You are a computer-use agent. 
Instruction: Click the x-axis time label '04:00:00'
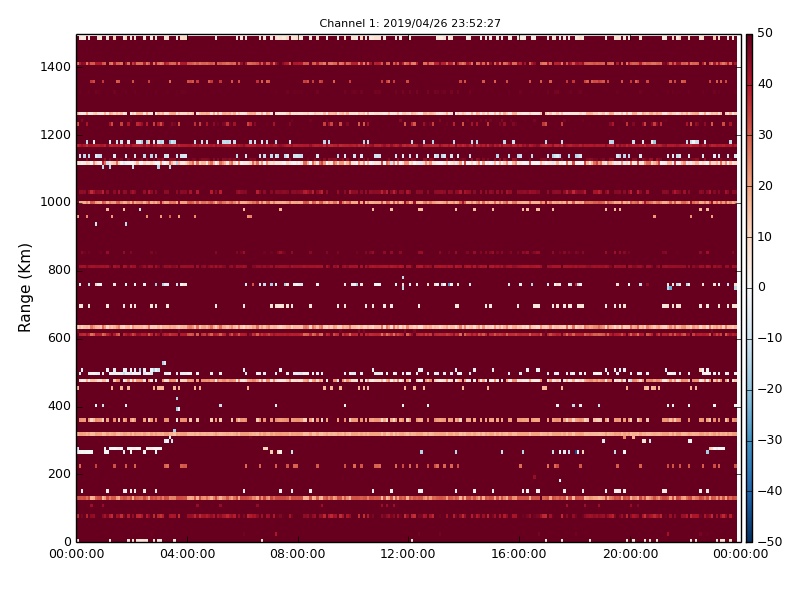(x=187, y=554)
